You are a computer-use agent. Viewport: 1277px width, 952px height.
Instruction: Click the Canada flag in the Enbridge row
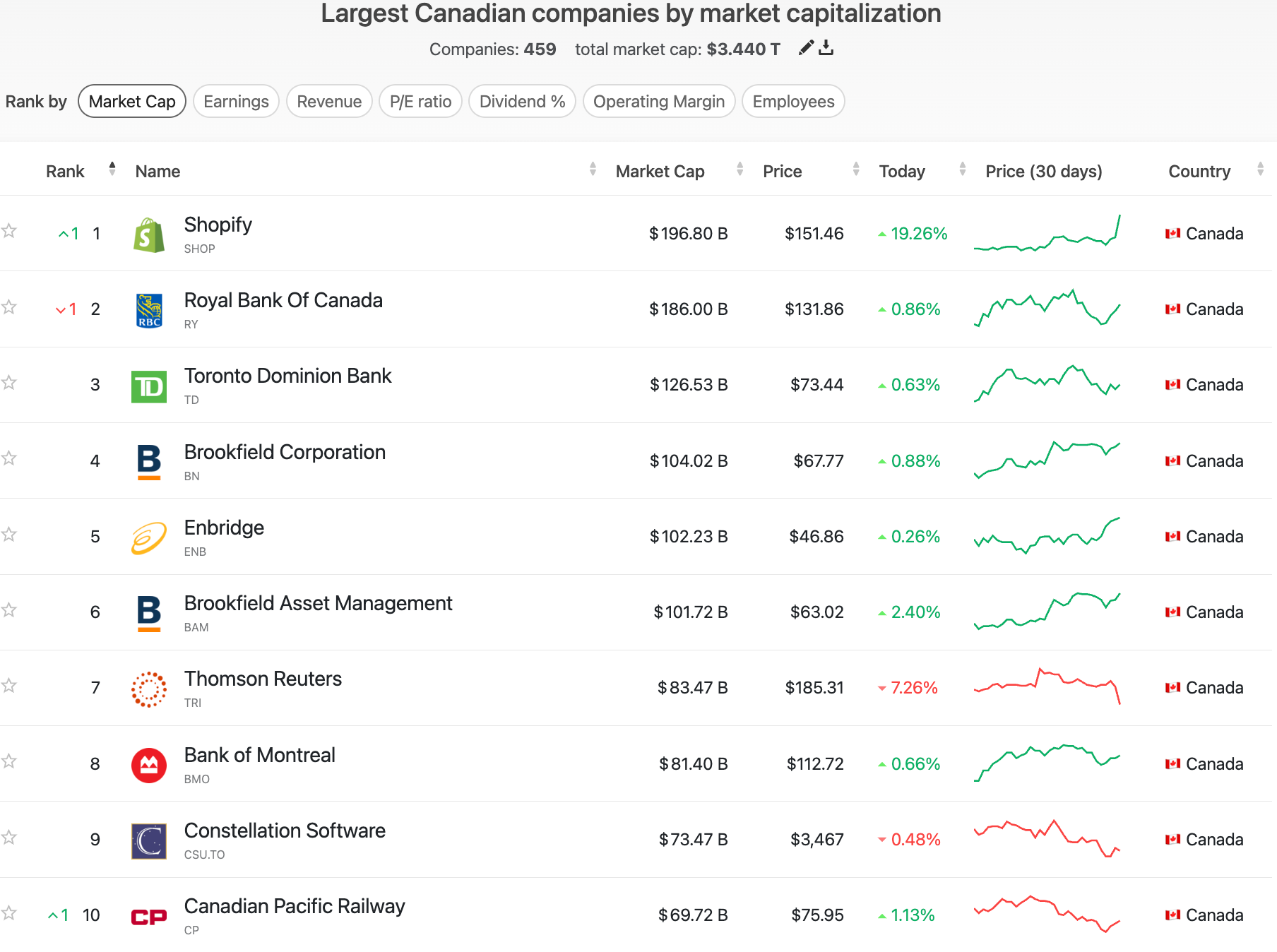point(1172,537)
